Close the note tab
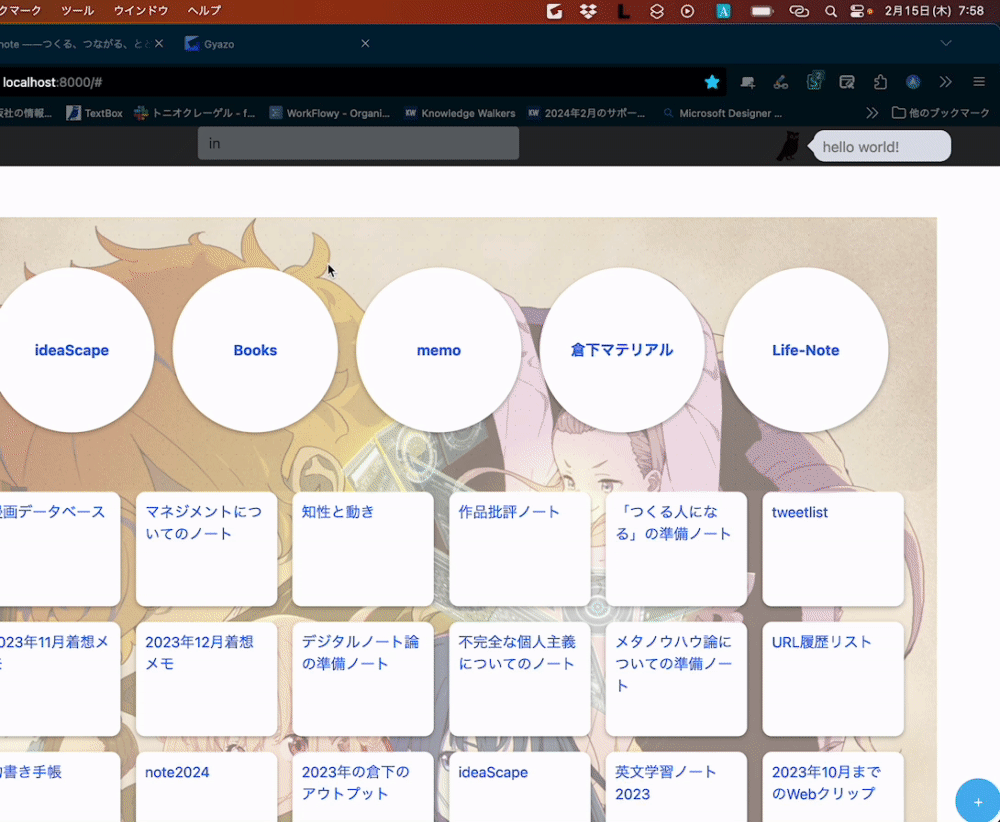 click(159, 43)
